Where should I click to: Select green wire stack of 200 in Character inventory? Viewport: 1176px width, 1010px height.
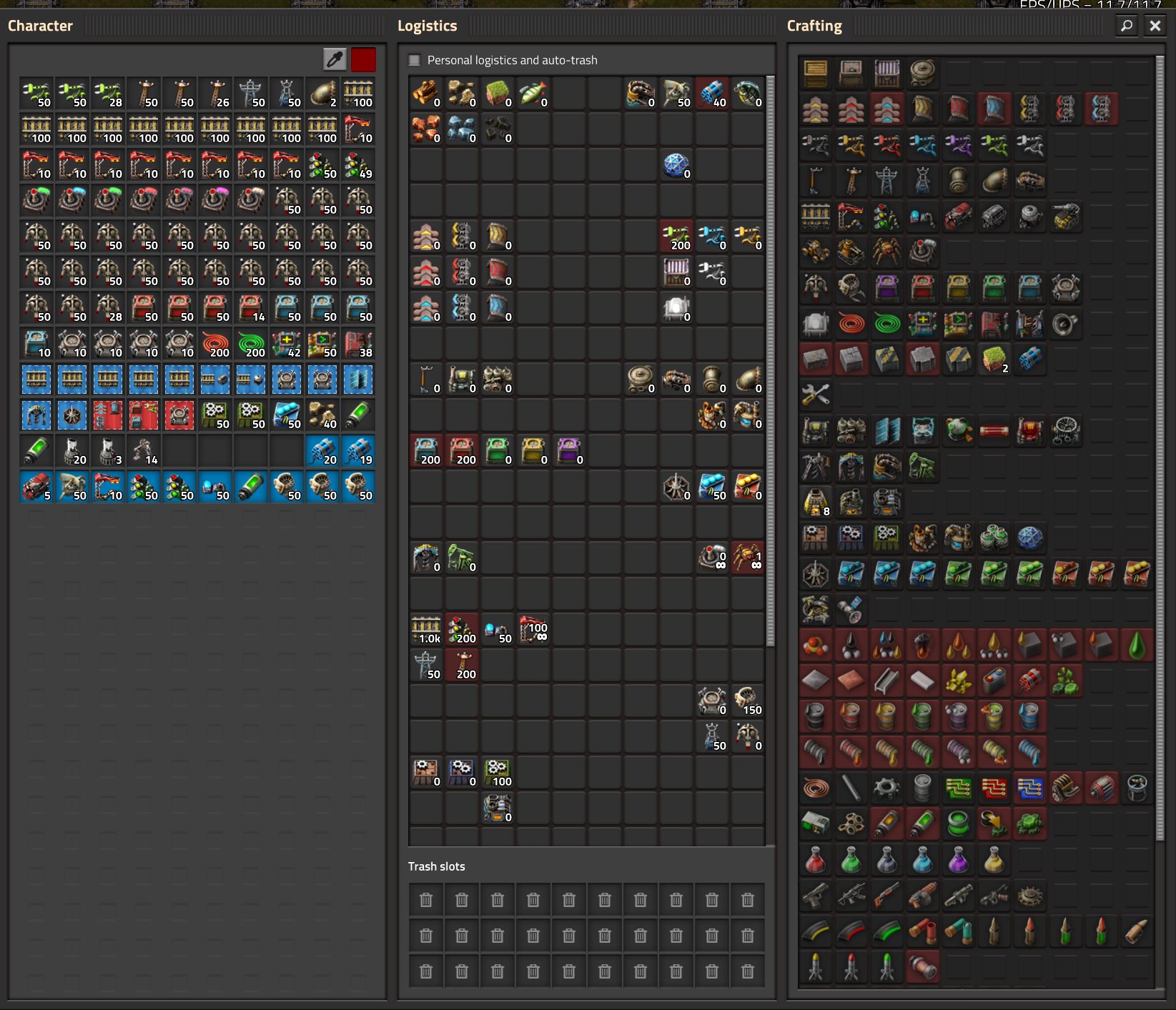pos(251,344)
